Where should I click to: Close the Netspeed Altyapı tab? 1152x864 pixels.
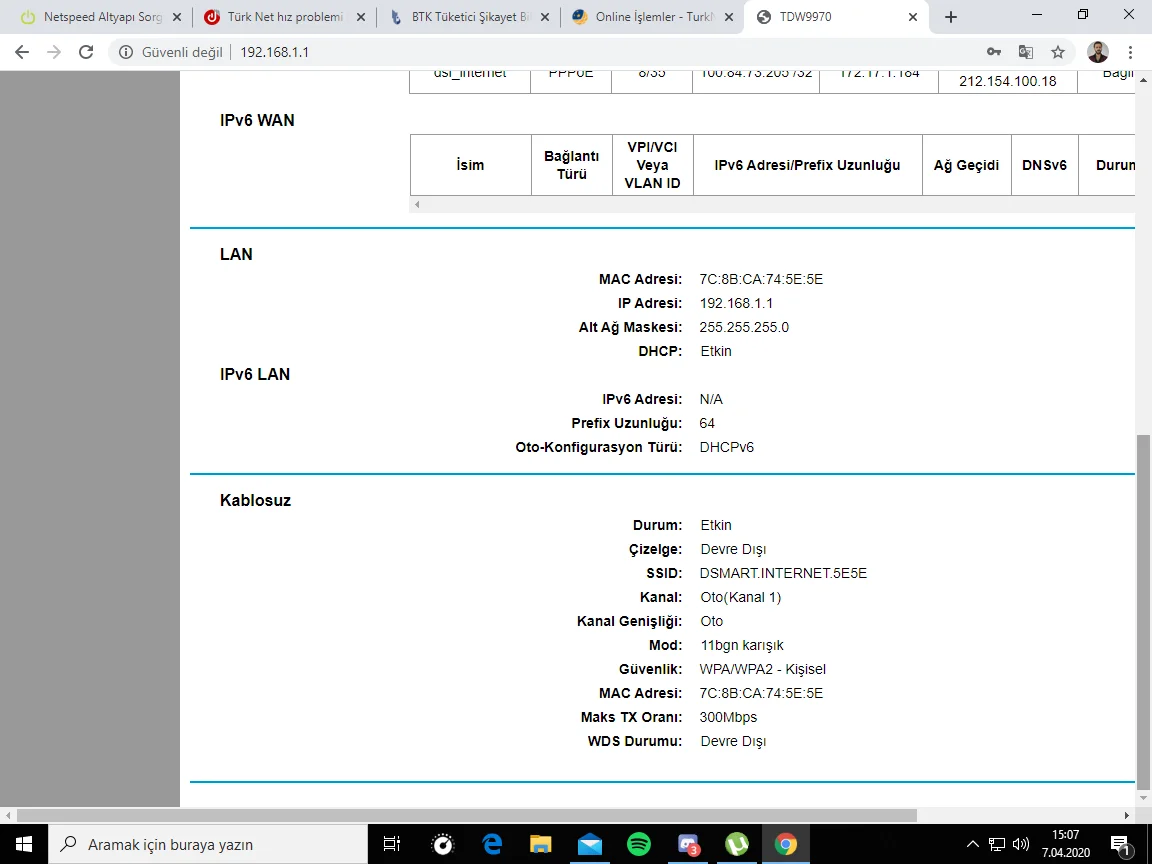pos(177,17)
